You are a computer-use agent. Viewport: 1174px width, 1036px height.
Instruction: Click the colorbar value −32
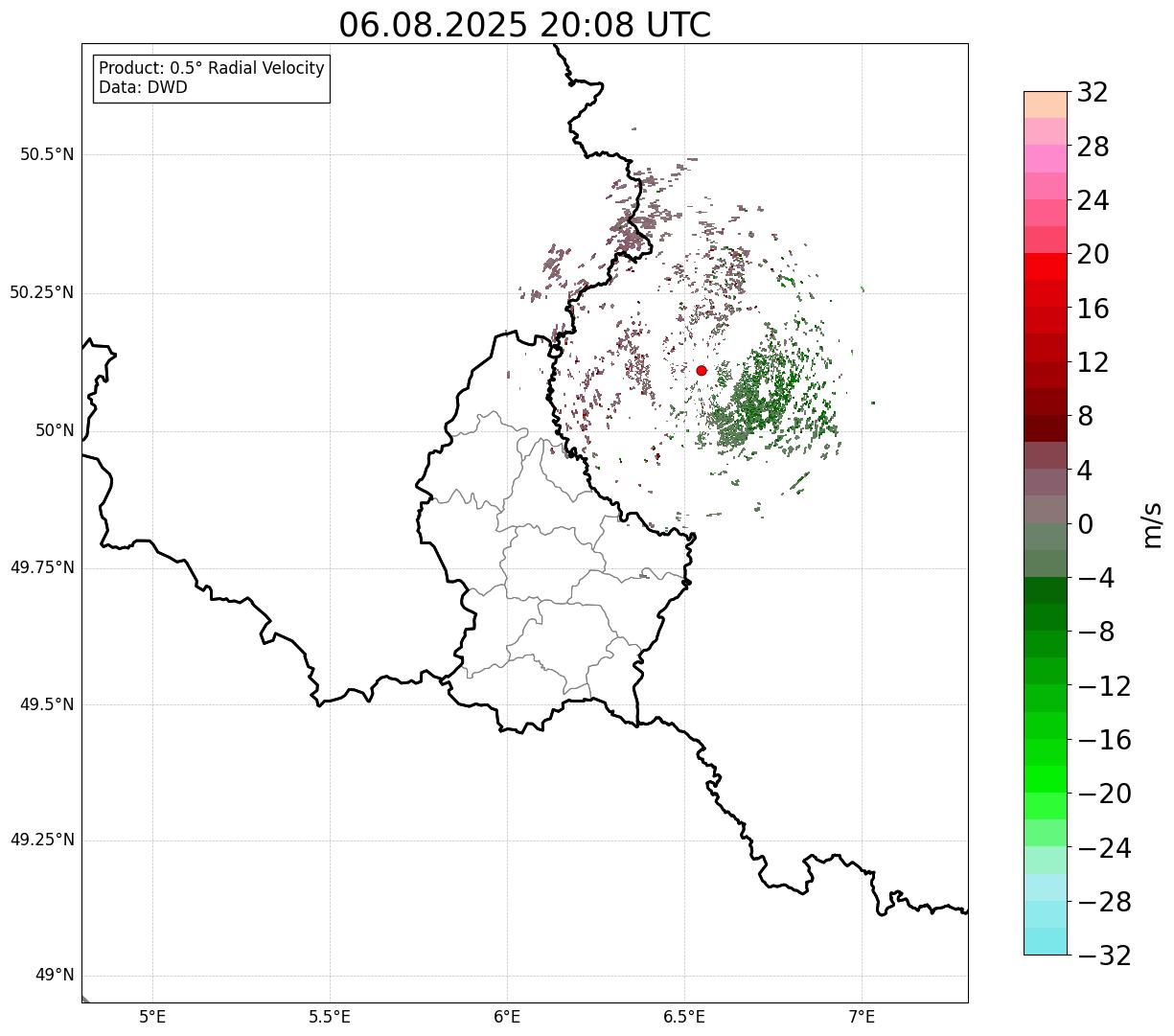pos(1104,955)
